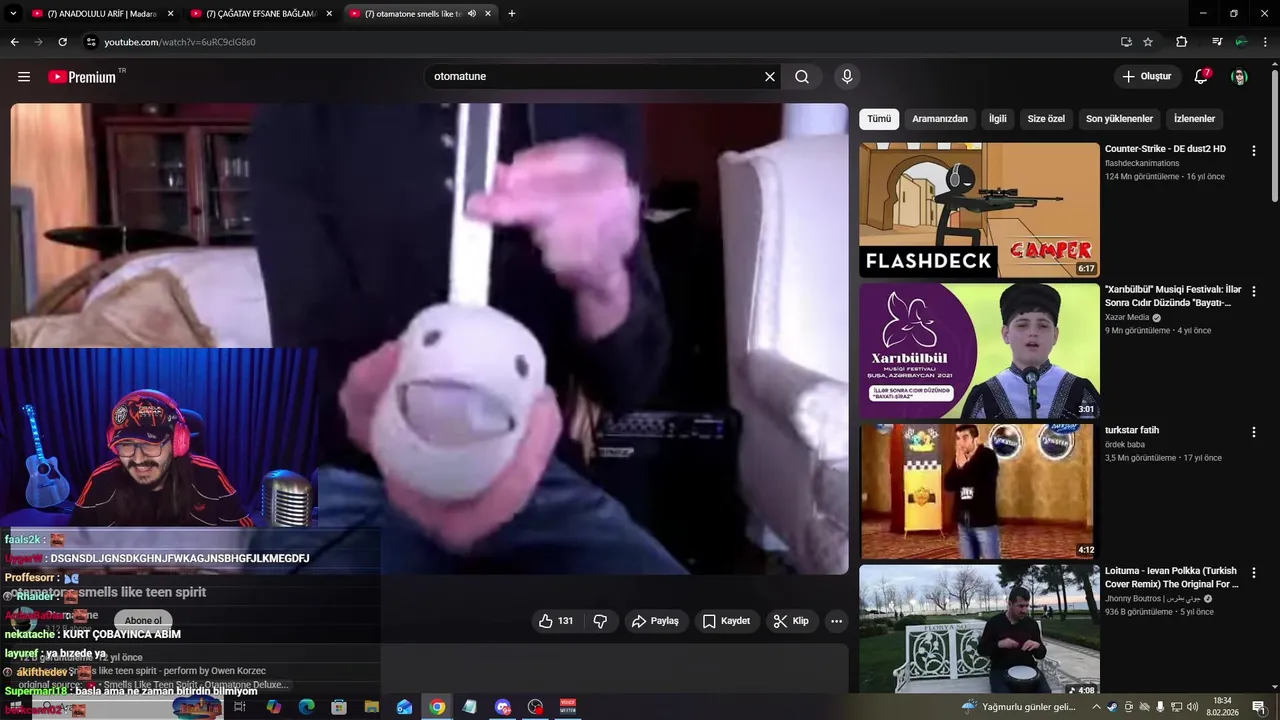The height and width of the screenshot is (720, 1280).
Task: Share the video via Paylaş
Action: click(655, 621)
